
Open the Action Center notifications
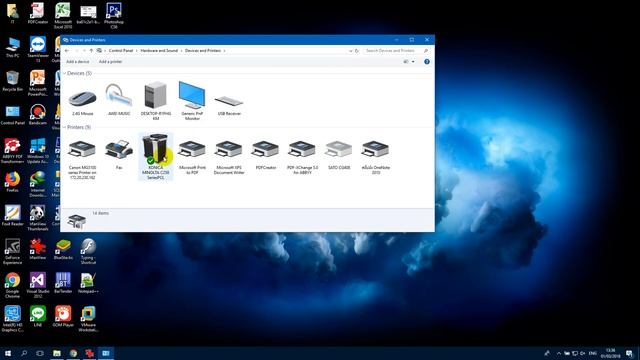(x=629, y=353)
